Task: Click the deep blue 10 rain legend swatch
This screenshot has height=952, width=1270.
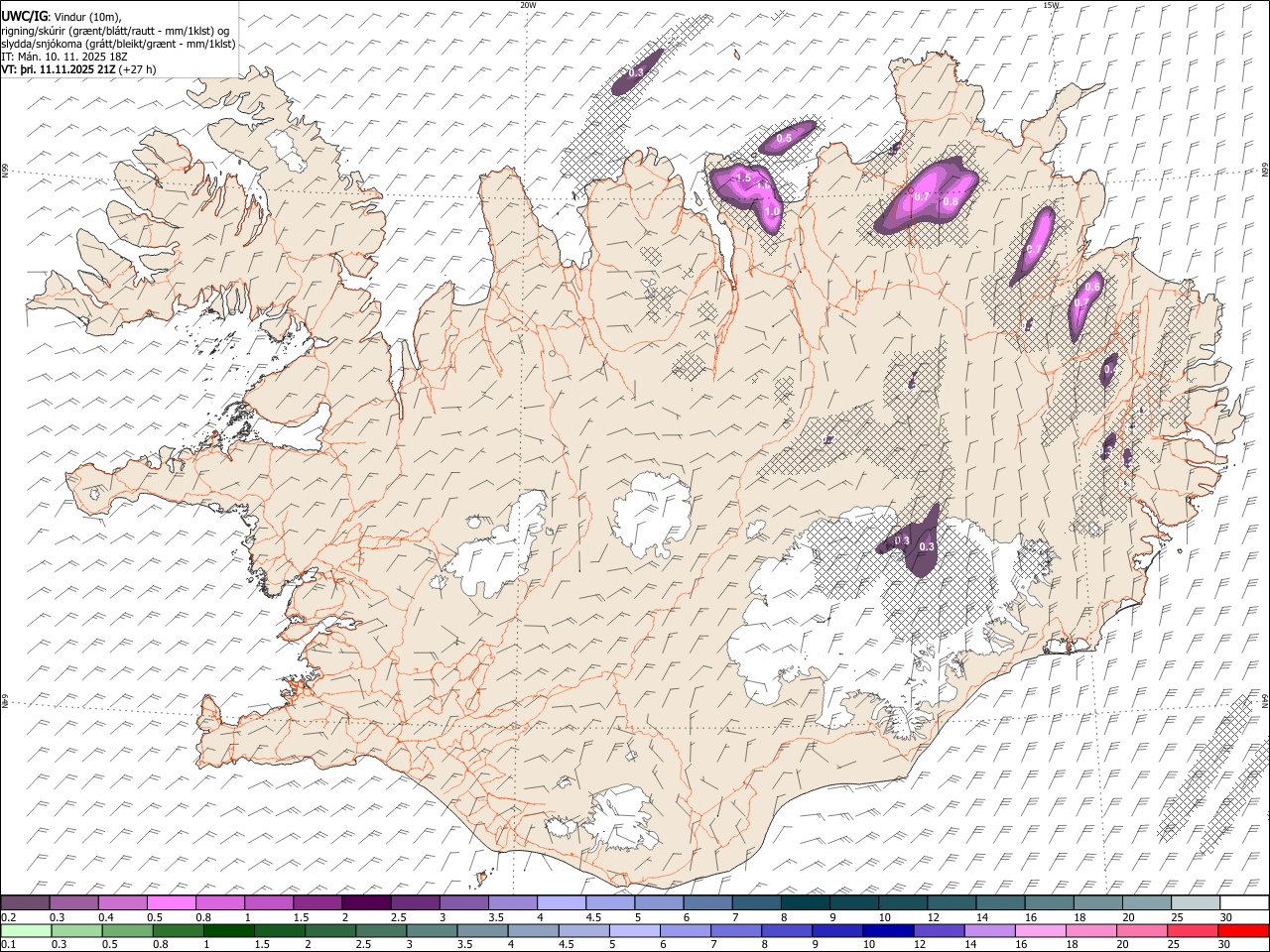Action: tap(888, 930)
